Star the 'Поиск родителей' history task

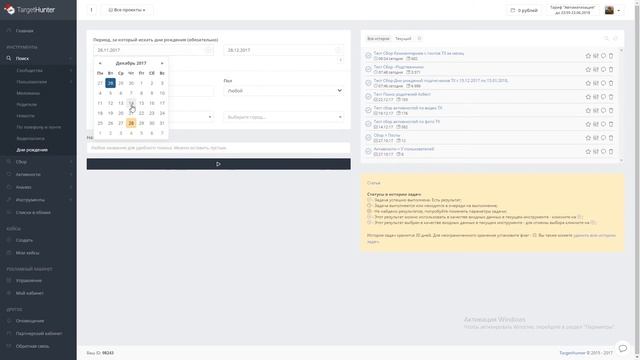coord(588,97)
